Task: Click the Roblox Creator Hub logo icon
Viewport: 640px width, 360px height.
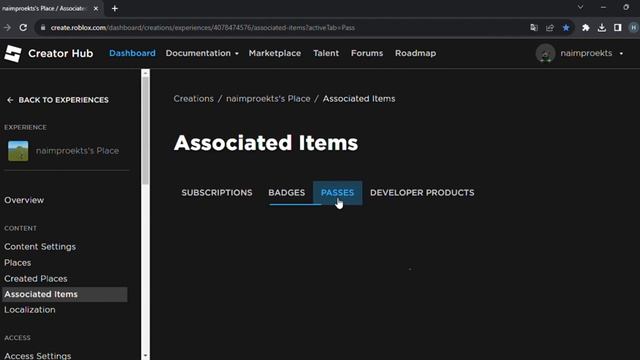Action: point(13,53)
